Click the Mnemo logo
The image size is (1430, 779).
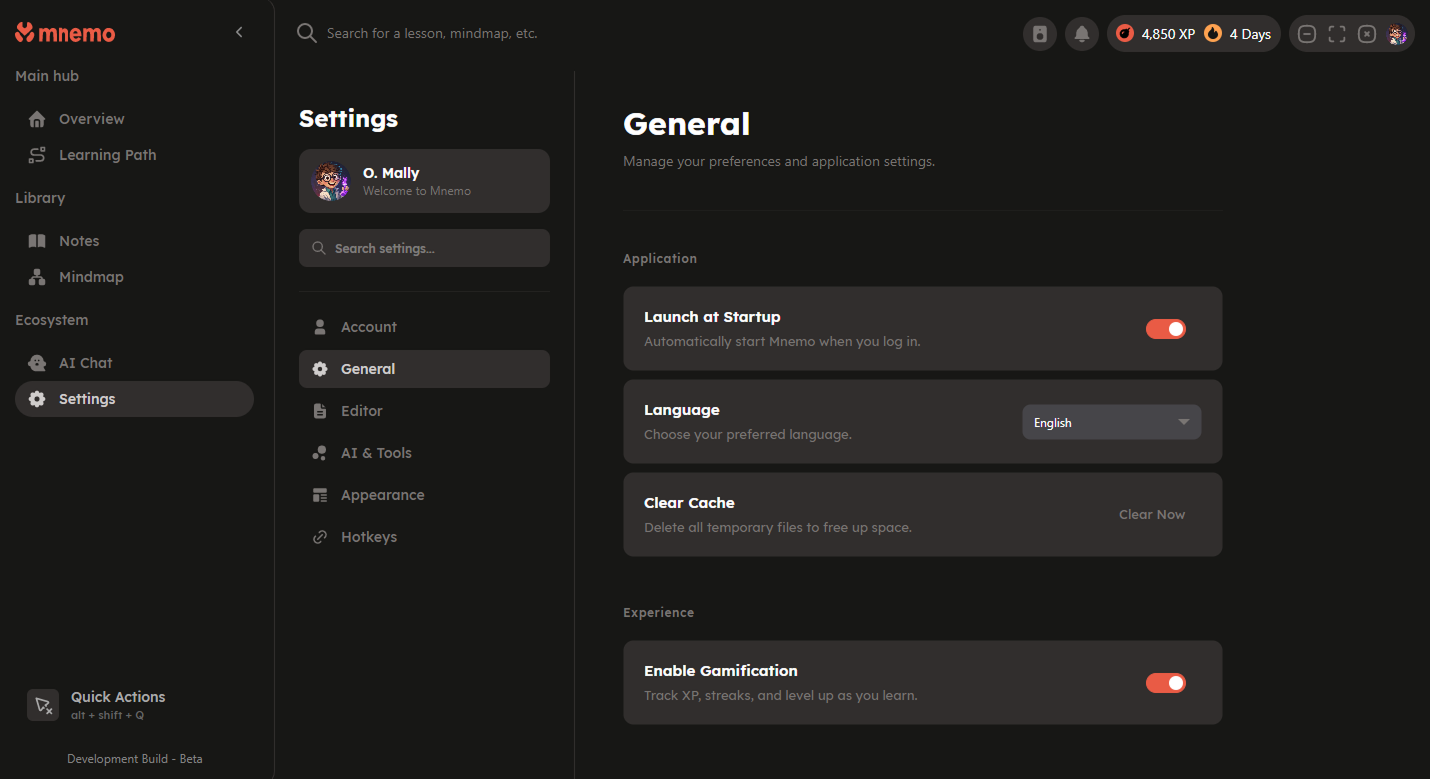66,33
